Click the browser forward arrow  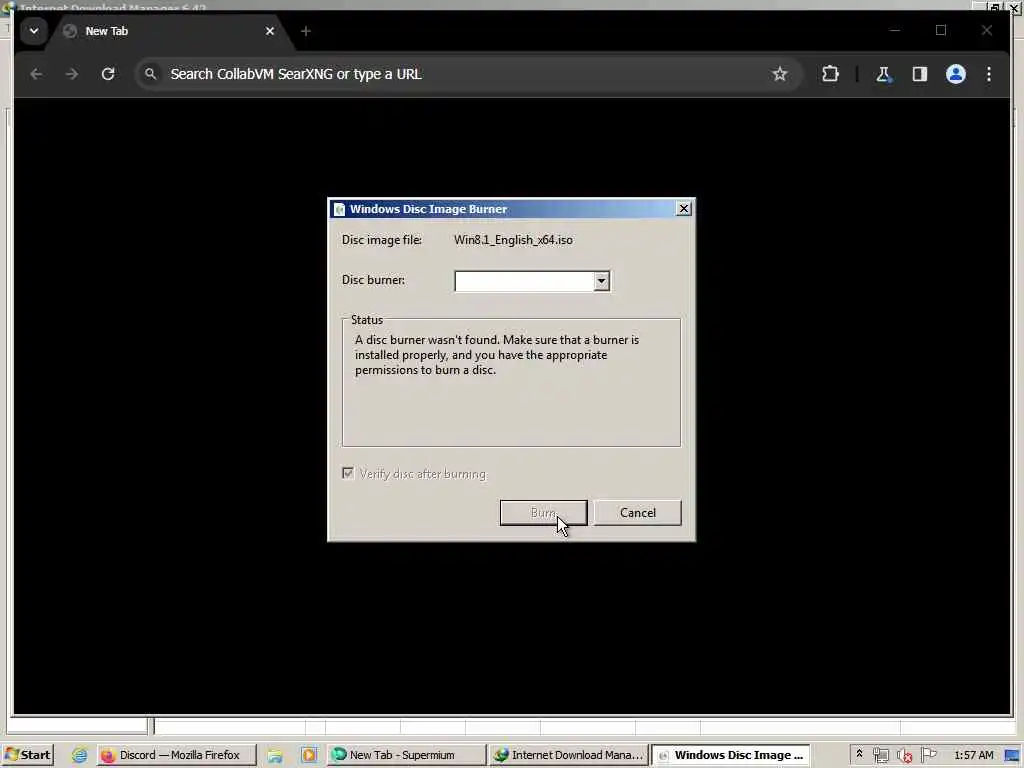pos(72,74)
